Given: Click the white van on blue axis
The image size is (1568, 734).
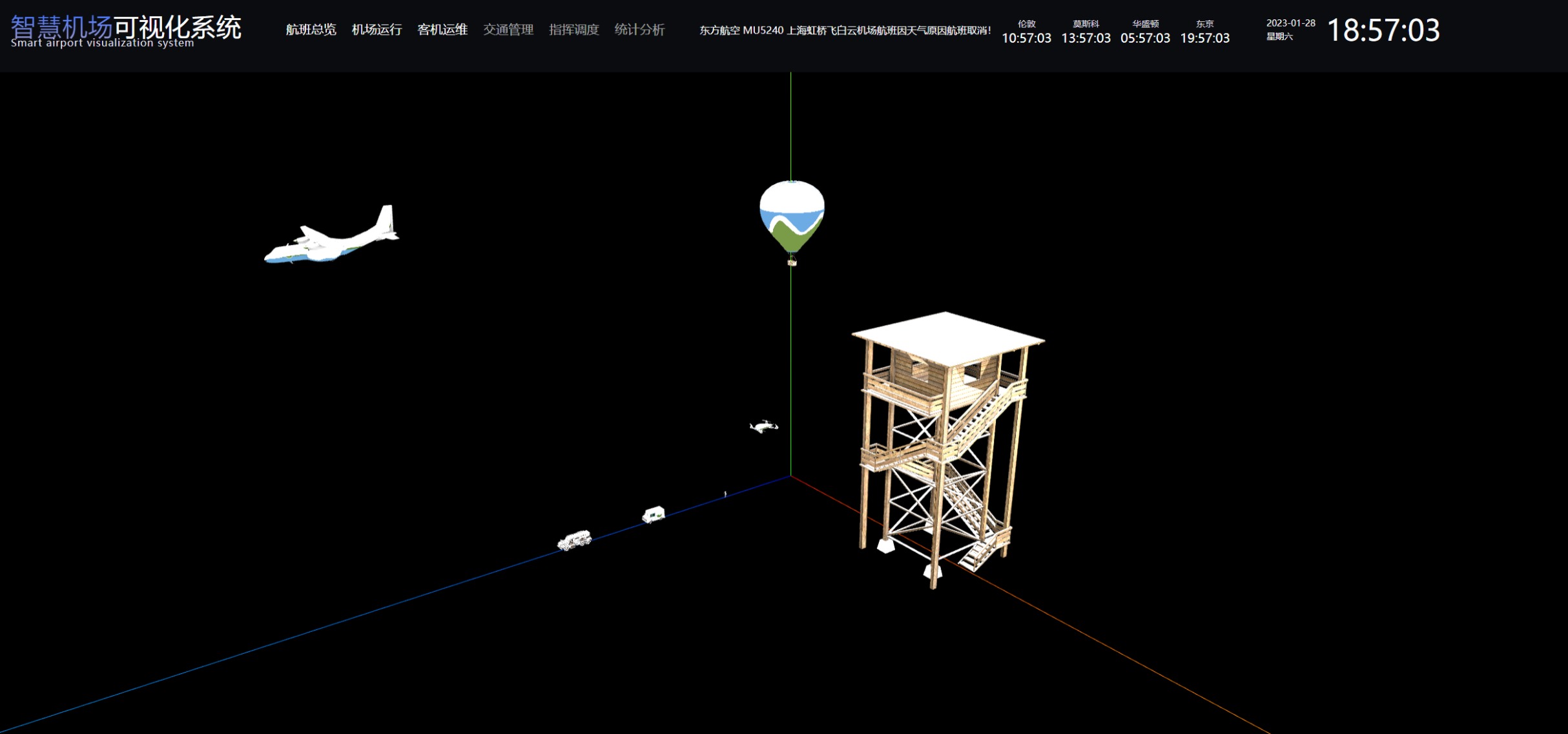Looking at the screenshot, I should [654, 514].
